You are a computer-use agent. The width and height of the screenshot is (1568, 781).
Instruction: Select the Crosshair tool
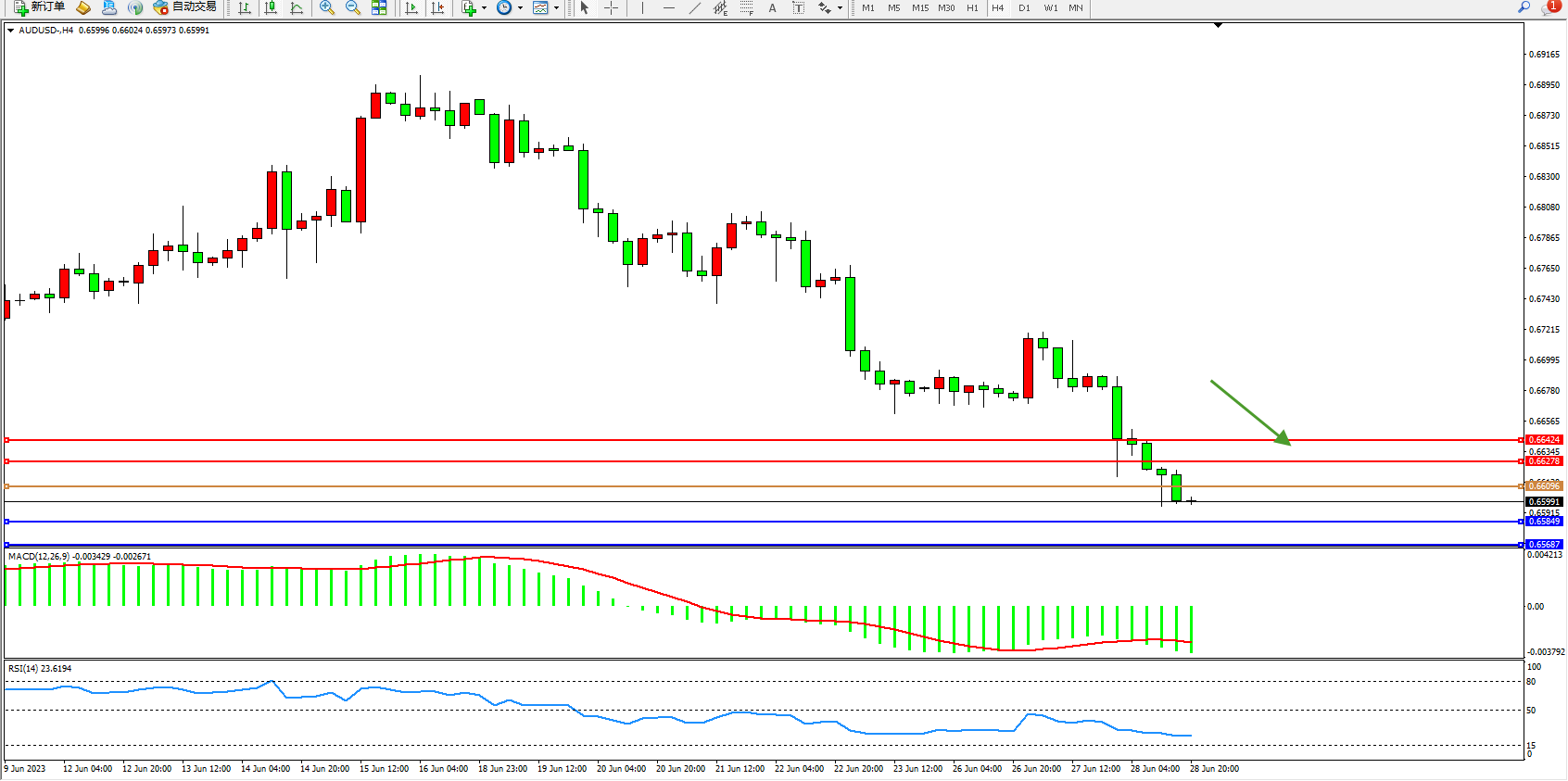click(x=612, y=7)
